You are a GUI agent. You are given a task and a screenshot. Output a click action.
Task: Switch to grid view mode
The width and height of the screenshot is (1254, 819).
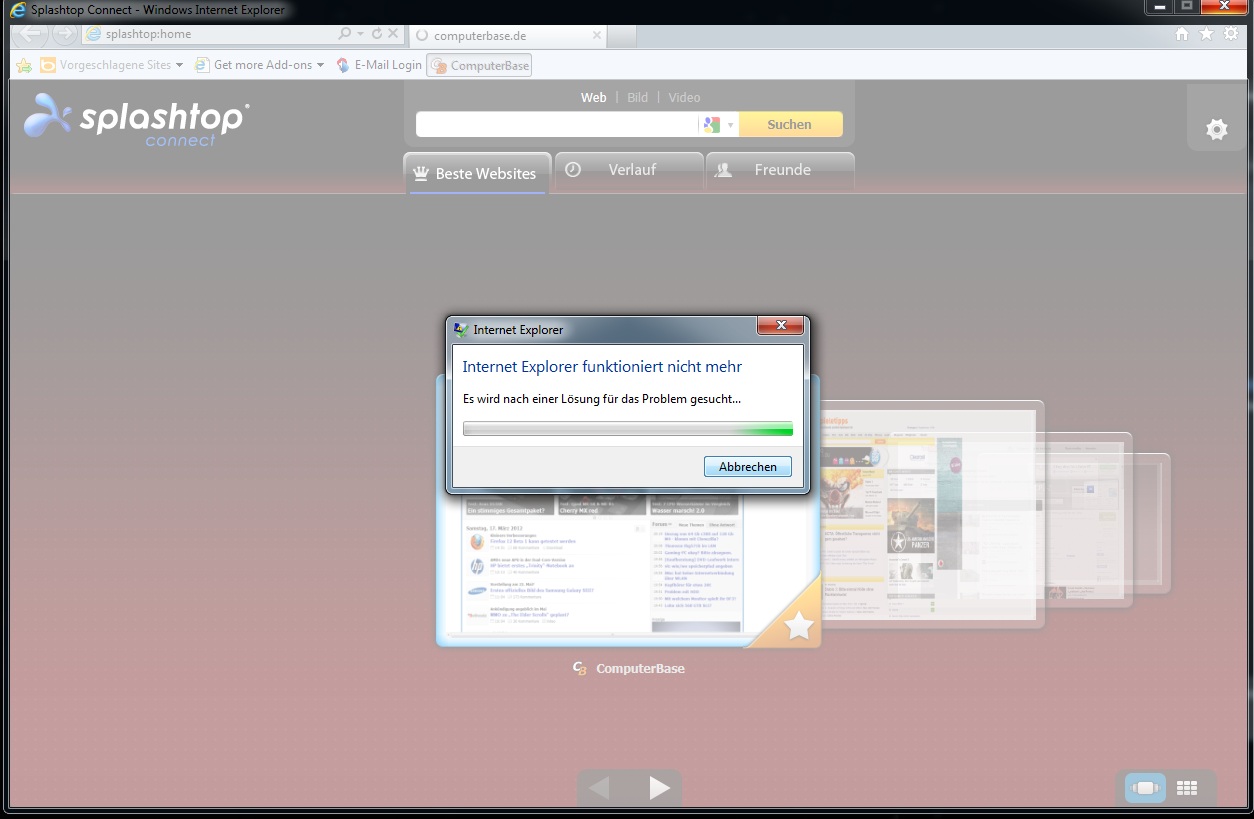[1187, 788]
